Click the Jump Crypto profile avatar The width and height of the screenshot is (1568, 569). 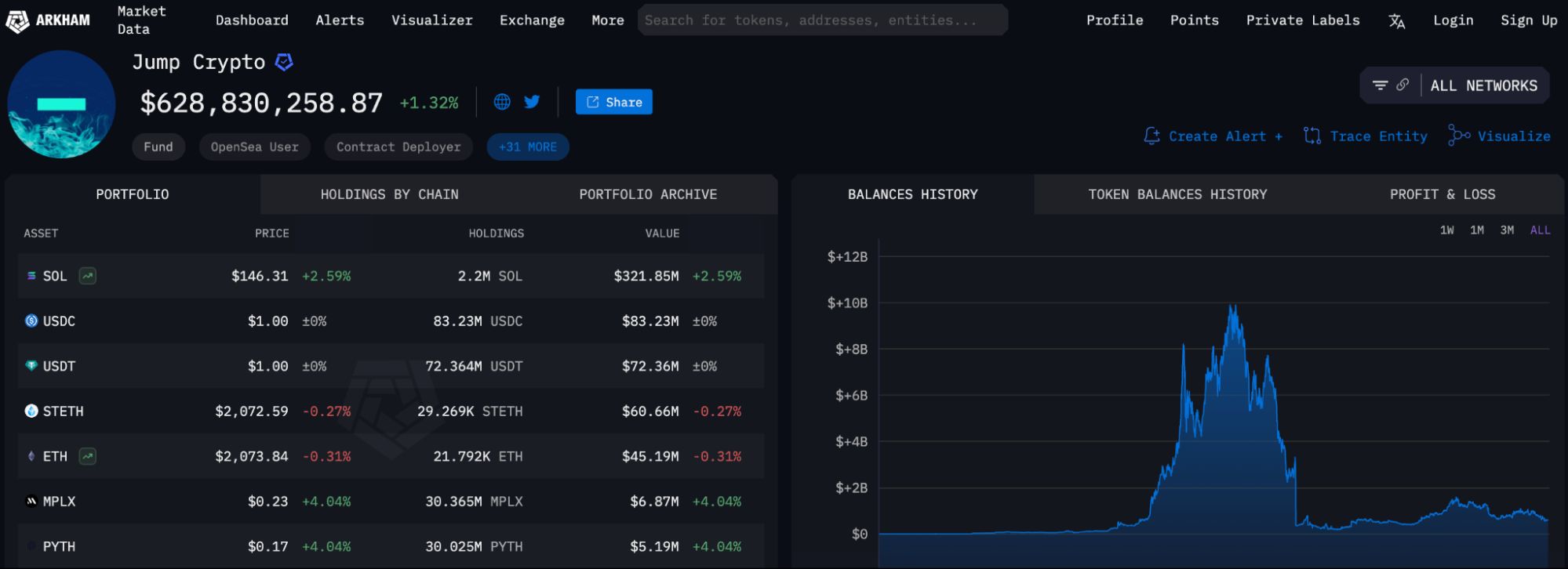[x=61, y=104]
